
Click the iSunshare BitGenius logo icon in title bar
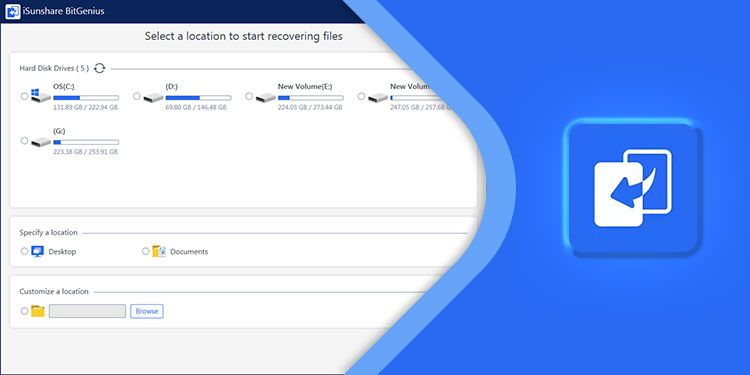12,11
